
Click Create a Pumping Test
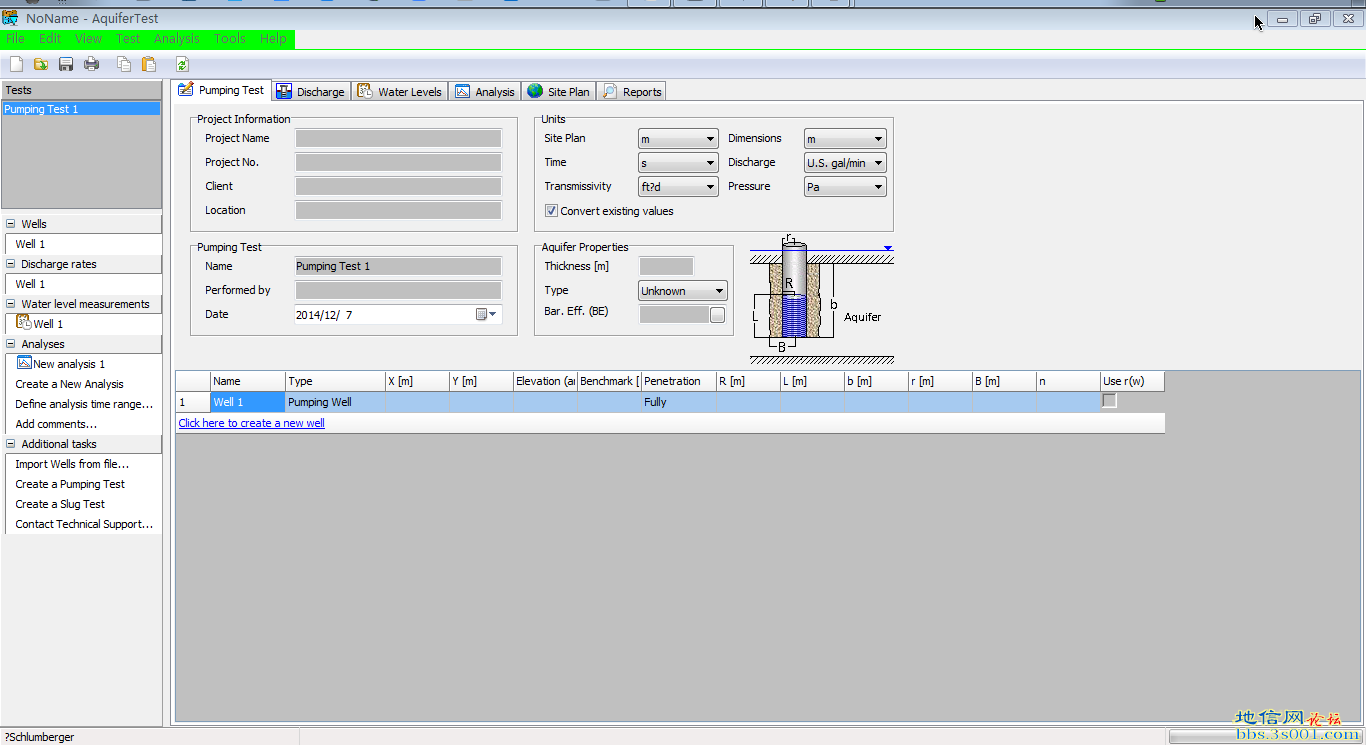70,484
